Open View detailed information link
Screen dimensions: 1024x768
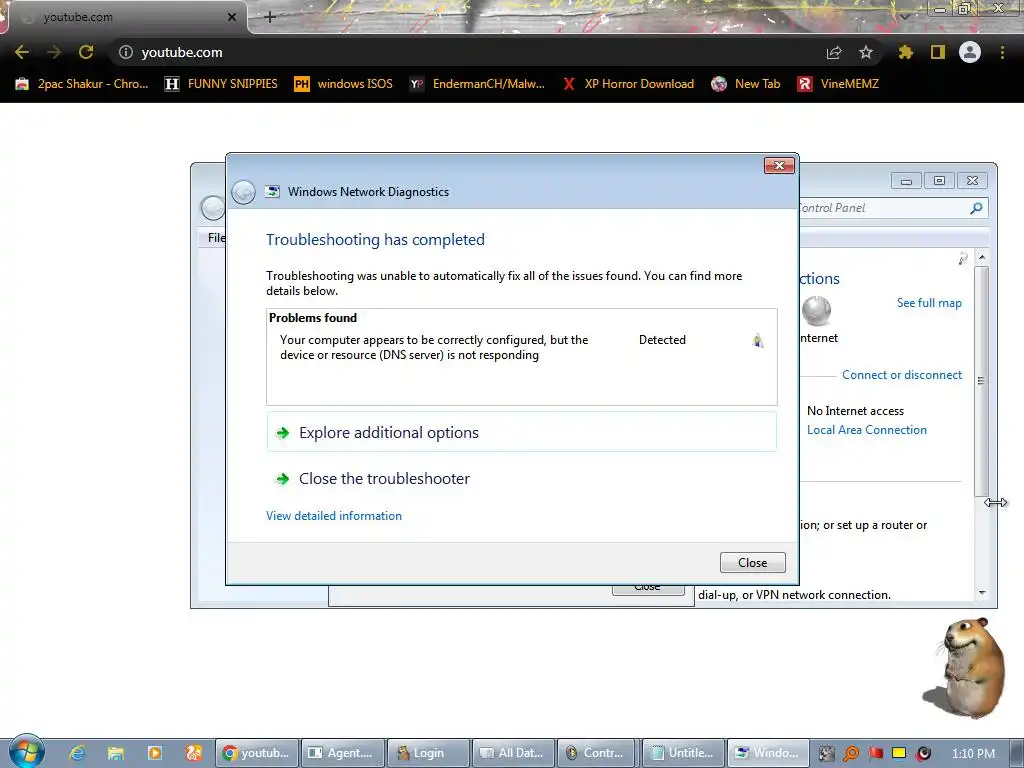tap(334, 516)
